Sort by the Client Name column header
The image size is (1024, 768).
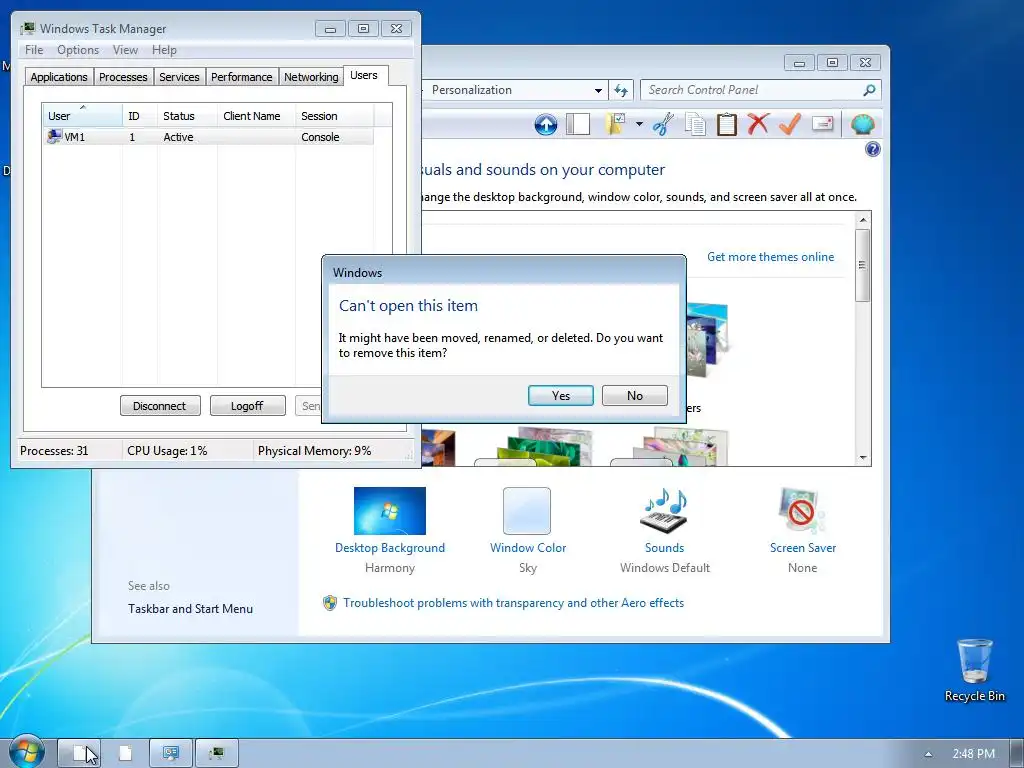pos(256,116)
